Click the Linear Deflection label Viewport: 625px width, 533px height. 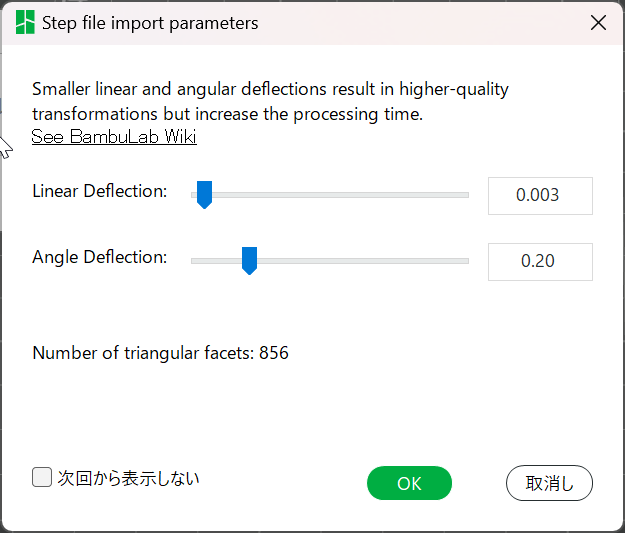click(99, 191)
